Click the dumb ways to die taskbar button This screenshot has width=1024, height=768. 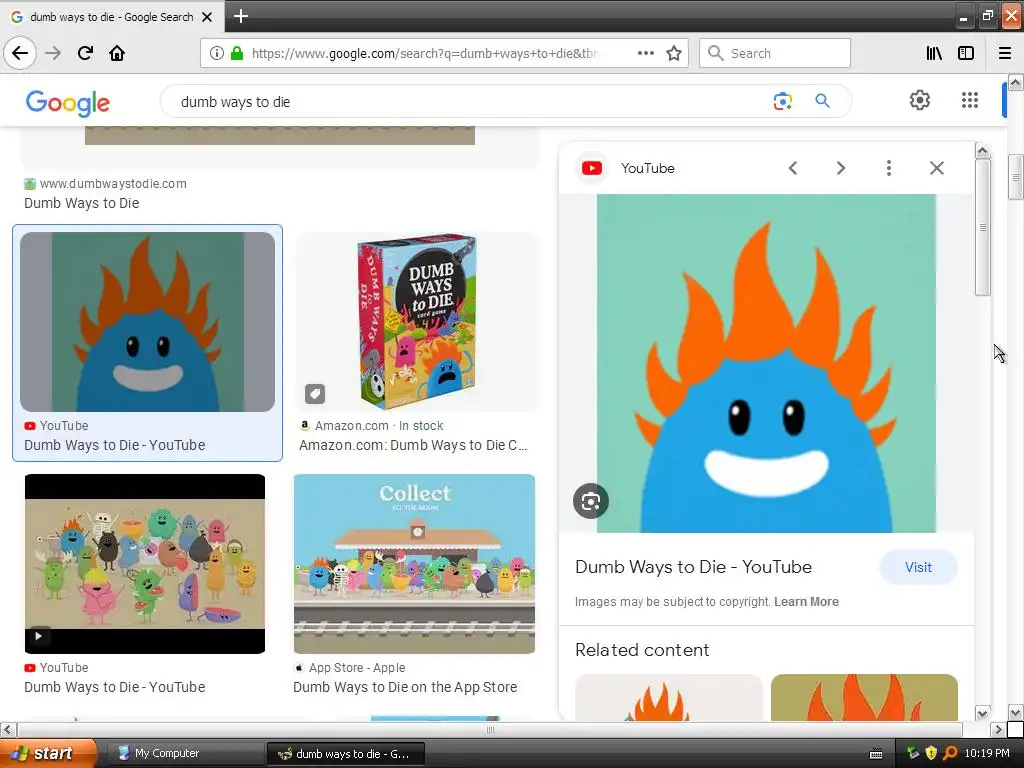click(x=346, y=754)
